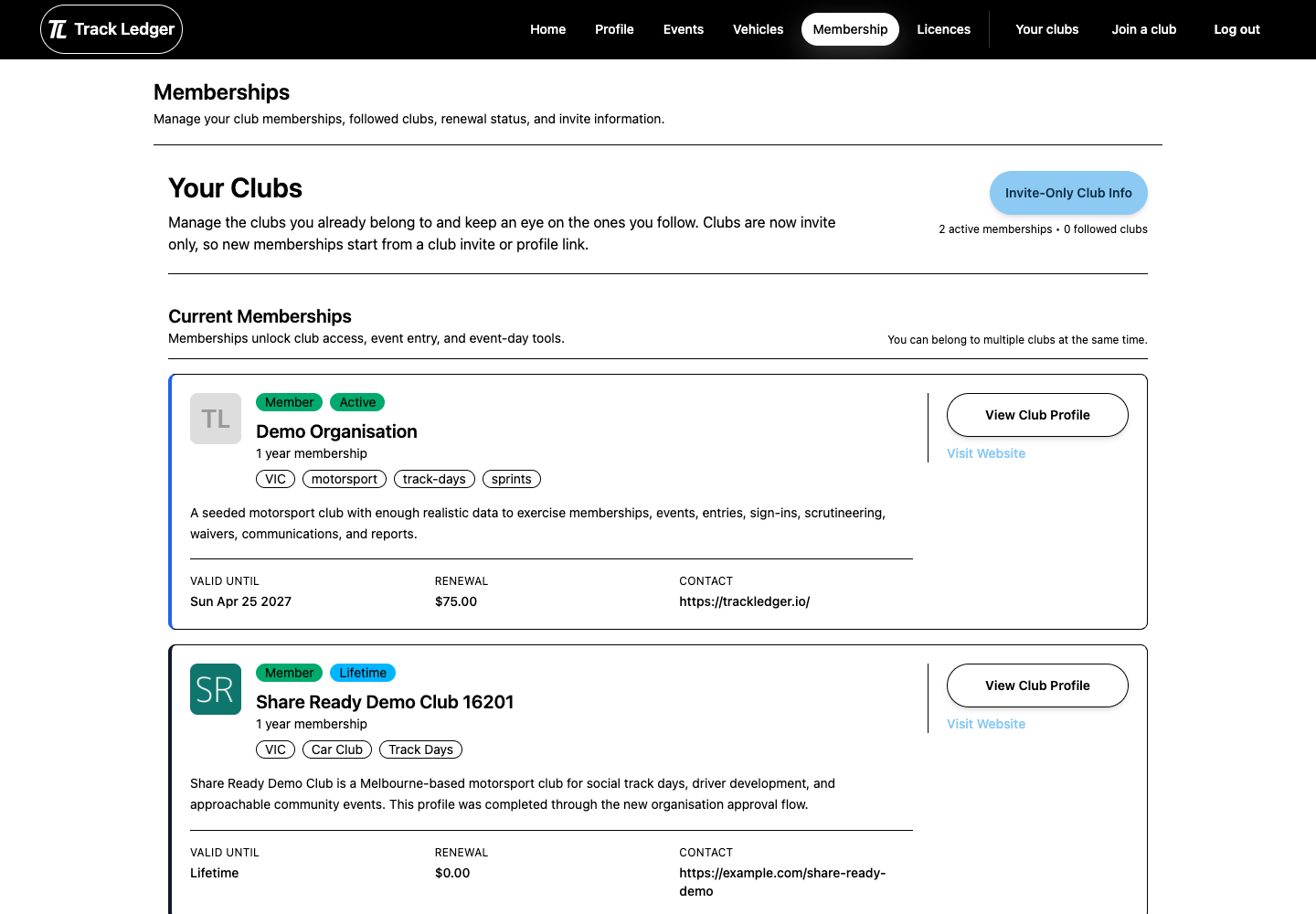Viewport: 1316px width, 914px height.
Task: Click the 2 active memberships count text
Action: pyautogui.click(x=995, y=229)
